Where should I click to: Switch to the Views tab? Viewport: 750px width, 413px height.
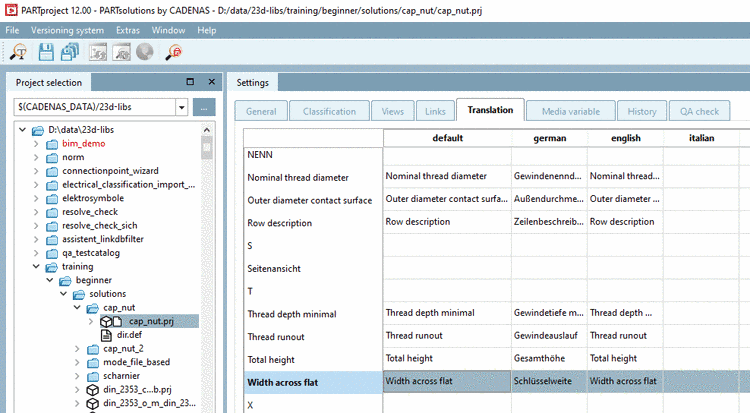tap(393, 111)
